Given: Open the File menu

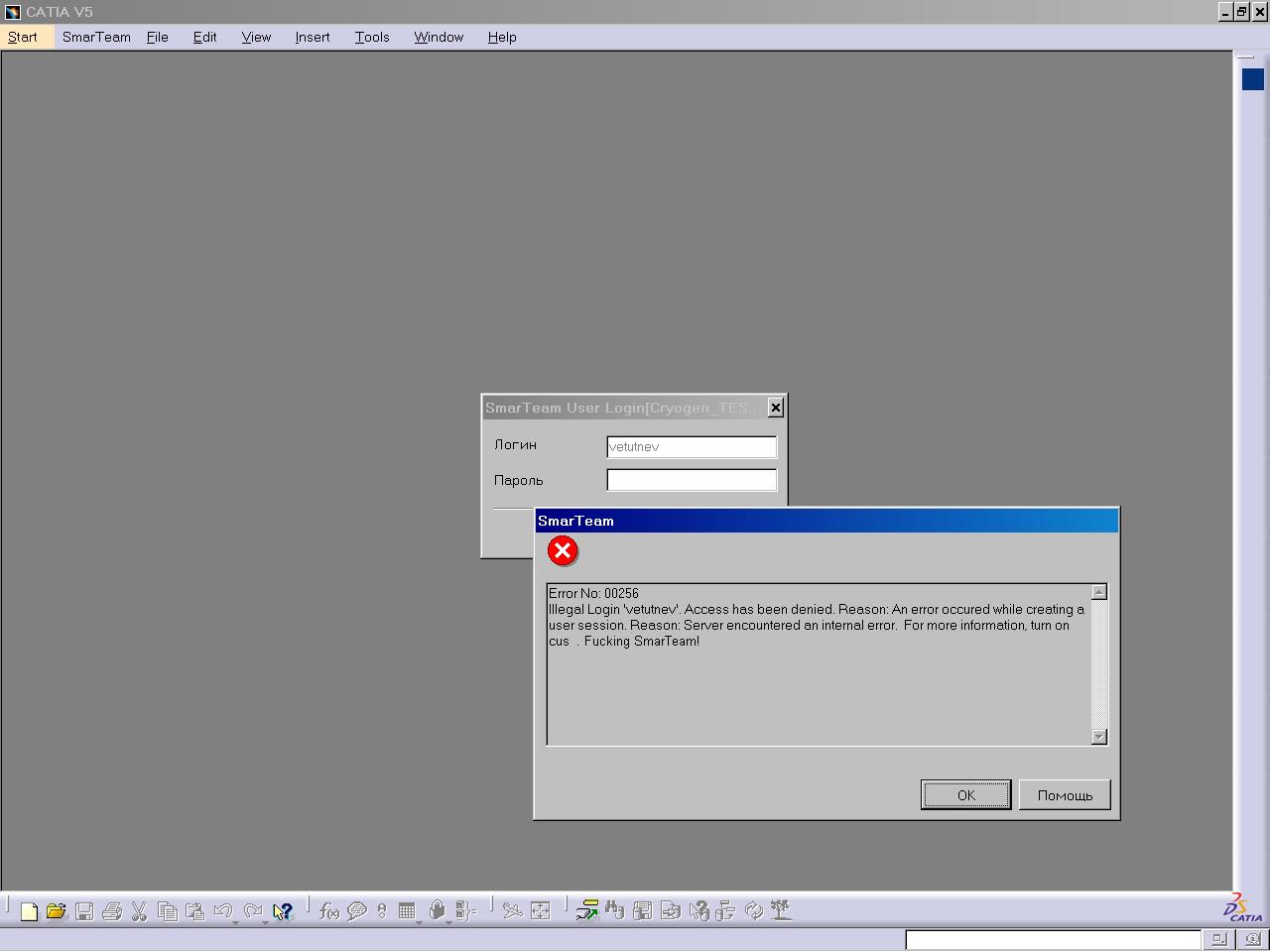Looking at the screenshot, I should [x=158, y=37].
